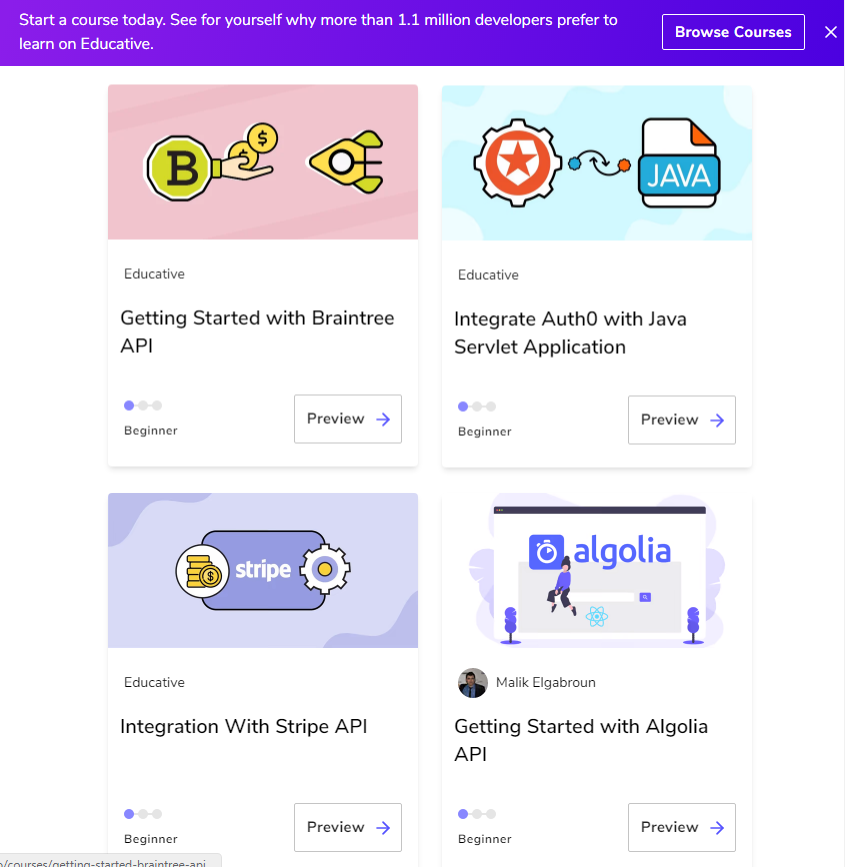Viewport: 845px width, 867px height.
Task: Click the Malik Elgabroun author name
Action: [x=546, y=683]
